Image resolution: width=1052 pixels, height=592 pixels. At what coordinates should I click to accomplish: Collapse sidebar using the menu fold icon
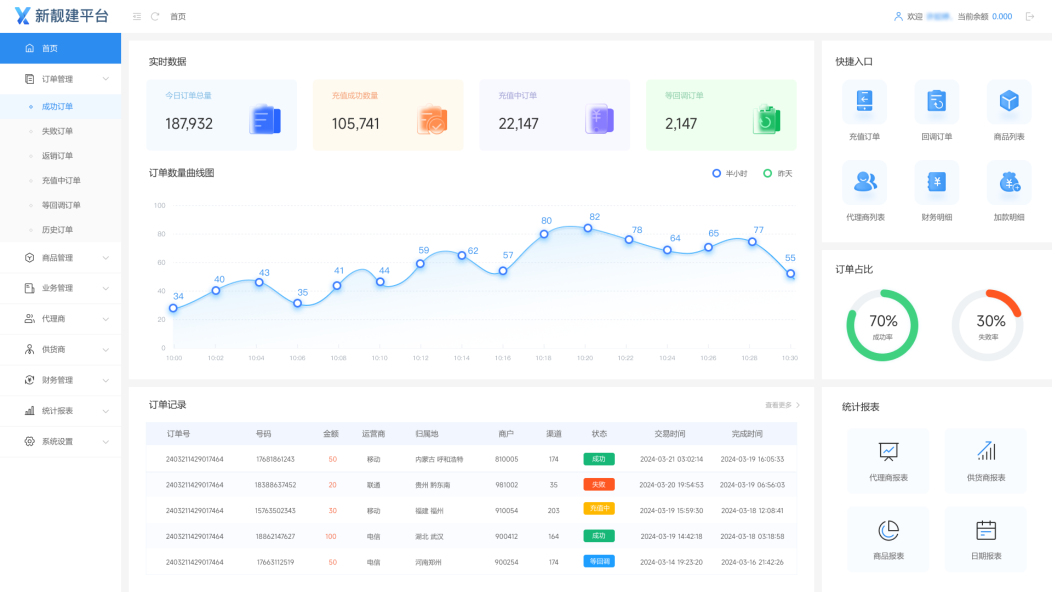137,17
